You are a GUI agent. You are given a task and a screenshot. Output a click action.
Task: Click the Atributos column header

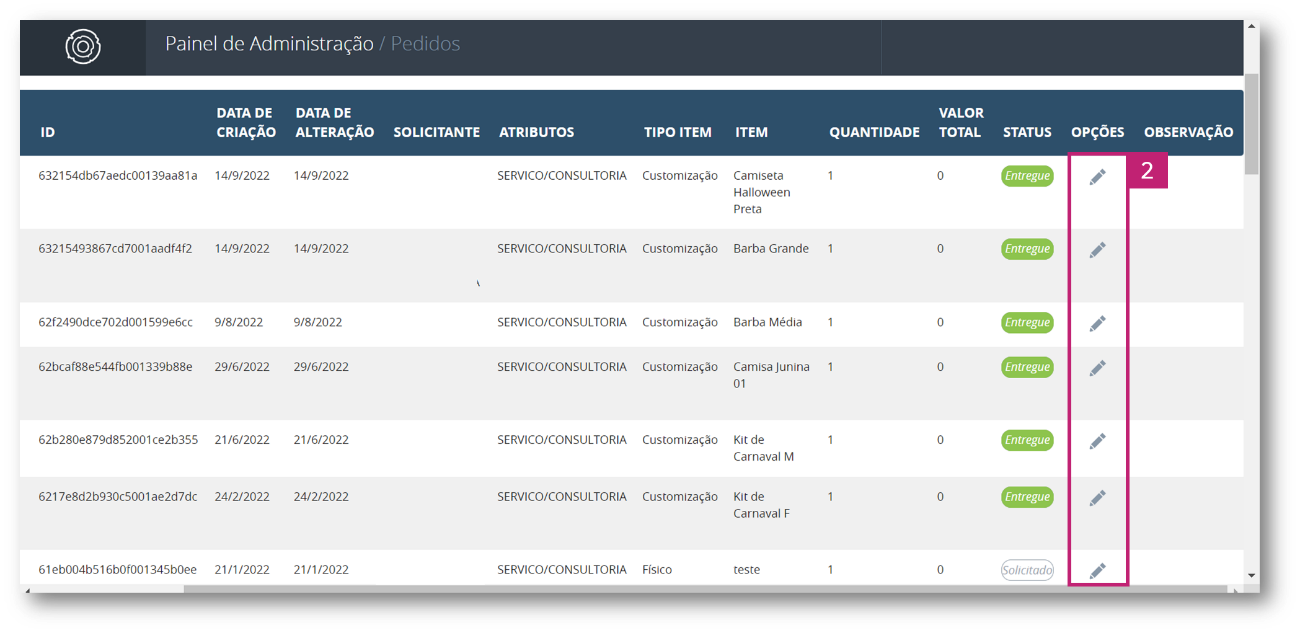536,132
